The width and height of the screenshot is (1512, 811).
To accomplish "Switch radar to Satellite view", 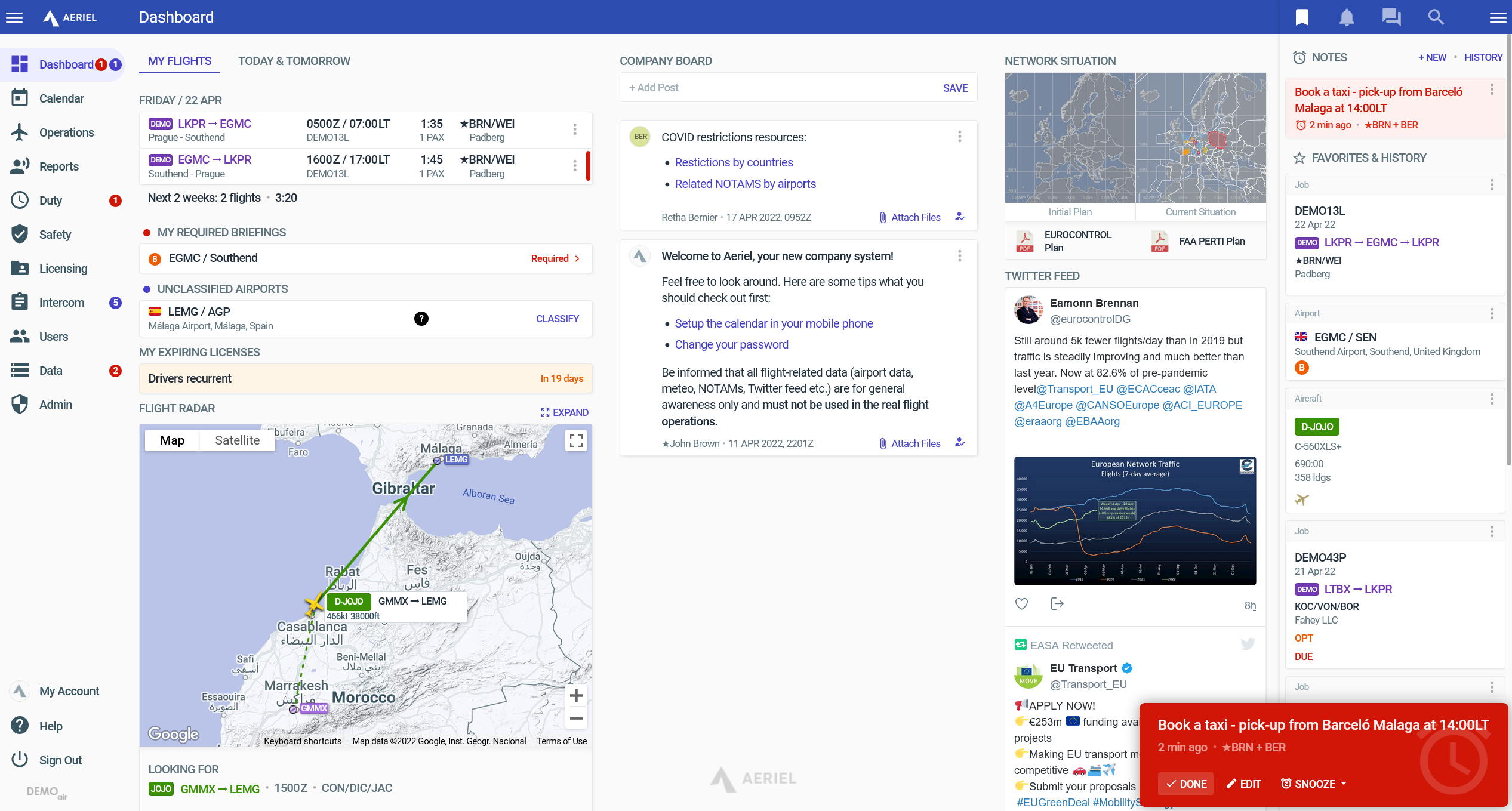I will point(237,440).
